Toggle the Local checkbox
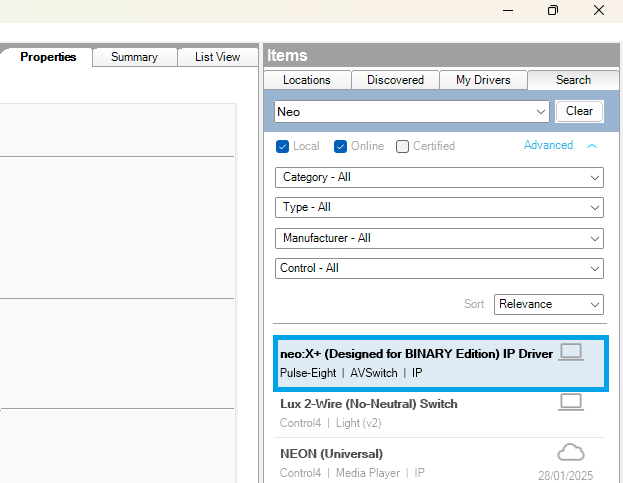Viewport: 623px width, 483px height. point(282,146)
